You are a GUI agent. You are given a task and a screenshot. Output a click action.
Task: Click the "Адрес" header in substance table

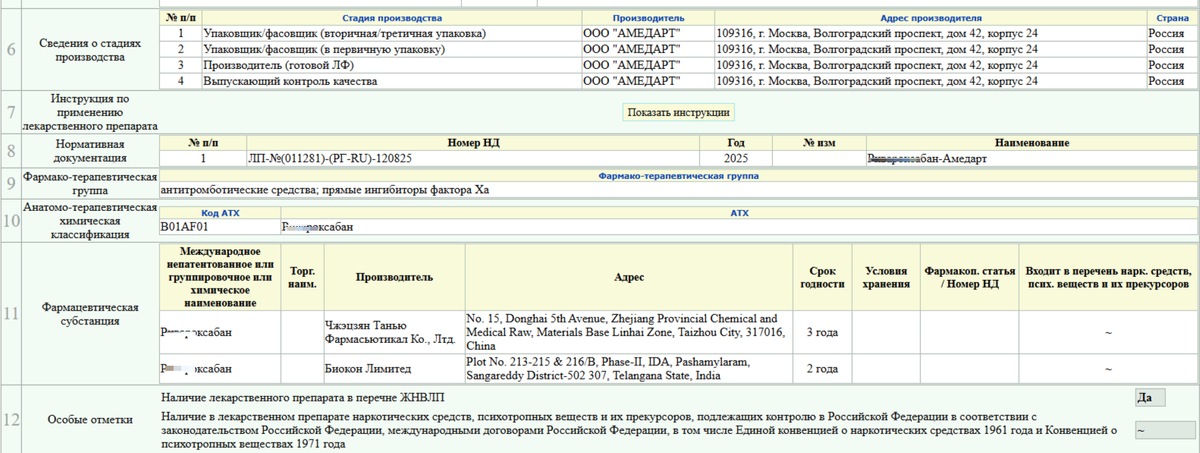click(x=629, y=277)
